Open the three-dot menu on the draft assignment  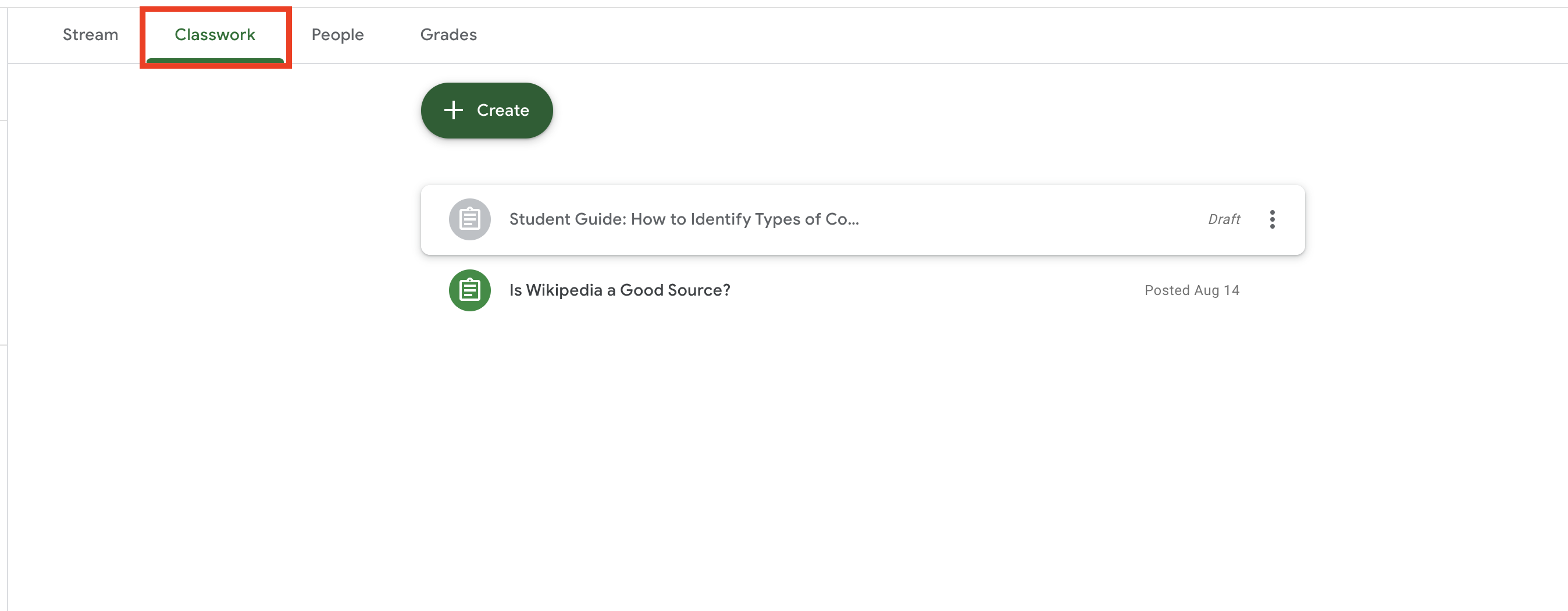1271,219
